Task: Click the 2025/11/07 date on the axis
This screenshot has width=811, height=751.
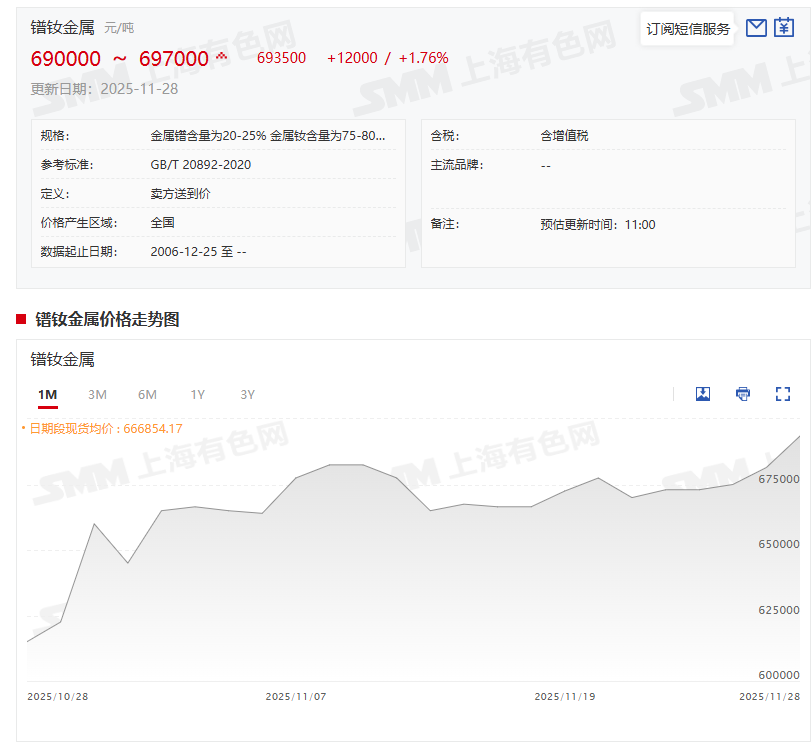Action: point(295,696)
